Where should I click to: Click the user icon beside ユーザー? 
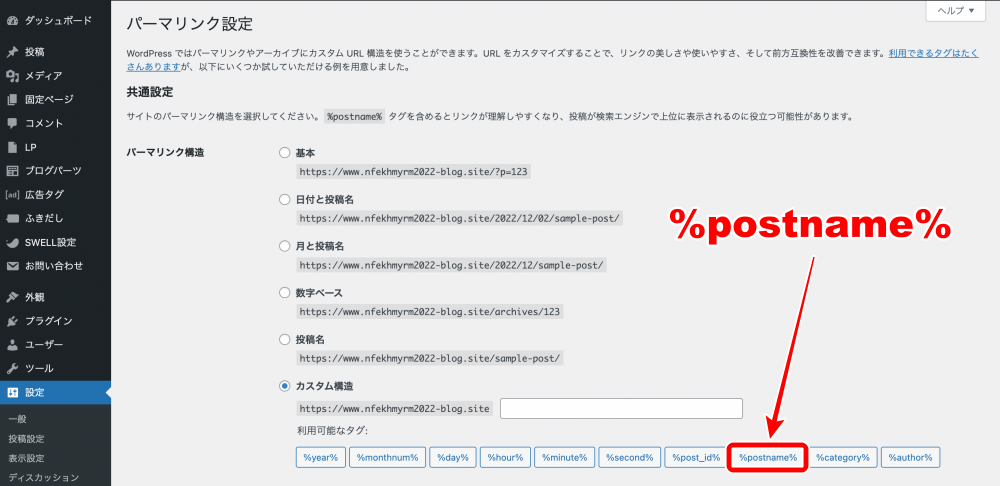pyautogui.click(x=12, y=344)
